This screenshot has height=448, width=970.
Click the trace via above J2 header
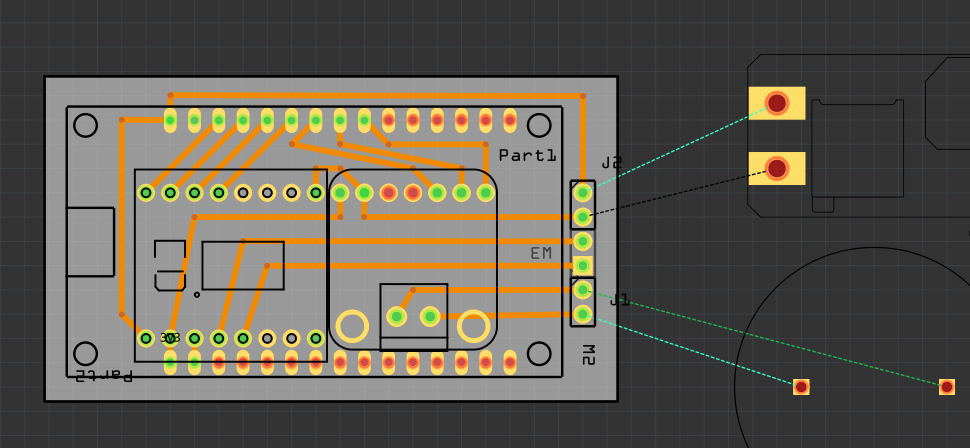(x=583, y=96)
